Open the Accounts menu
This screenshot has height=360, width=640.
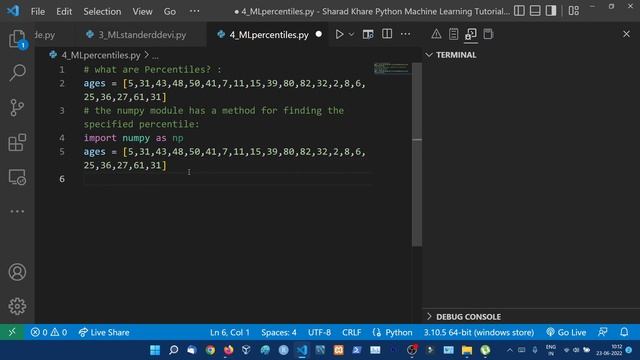[17, 272]
